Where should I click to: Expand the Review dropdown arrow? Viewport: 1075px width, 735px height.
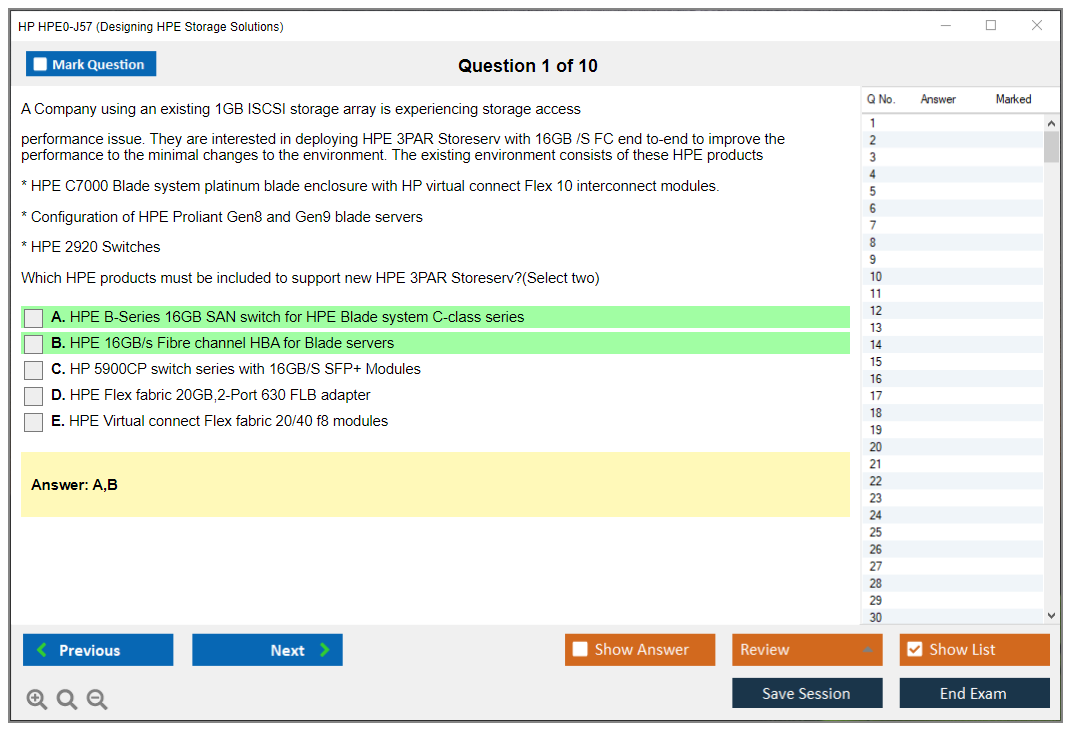(x=867, y=650)
